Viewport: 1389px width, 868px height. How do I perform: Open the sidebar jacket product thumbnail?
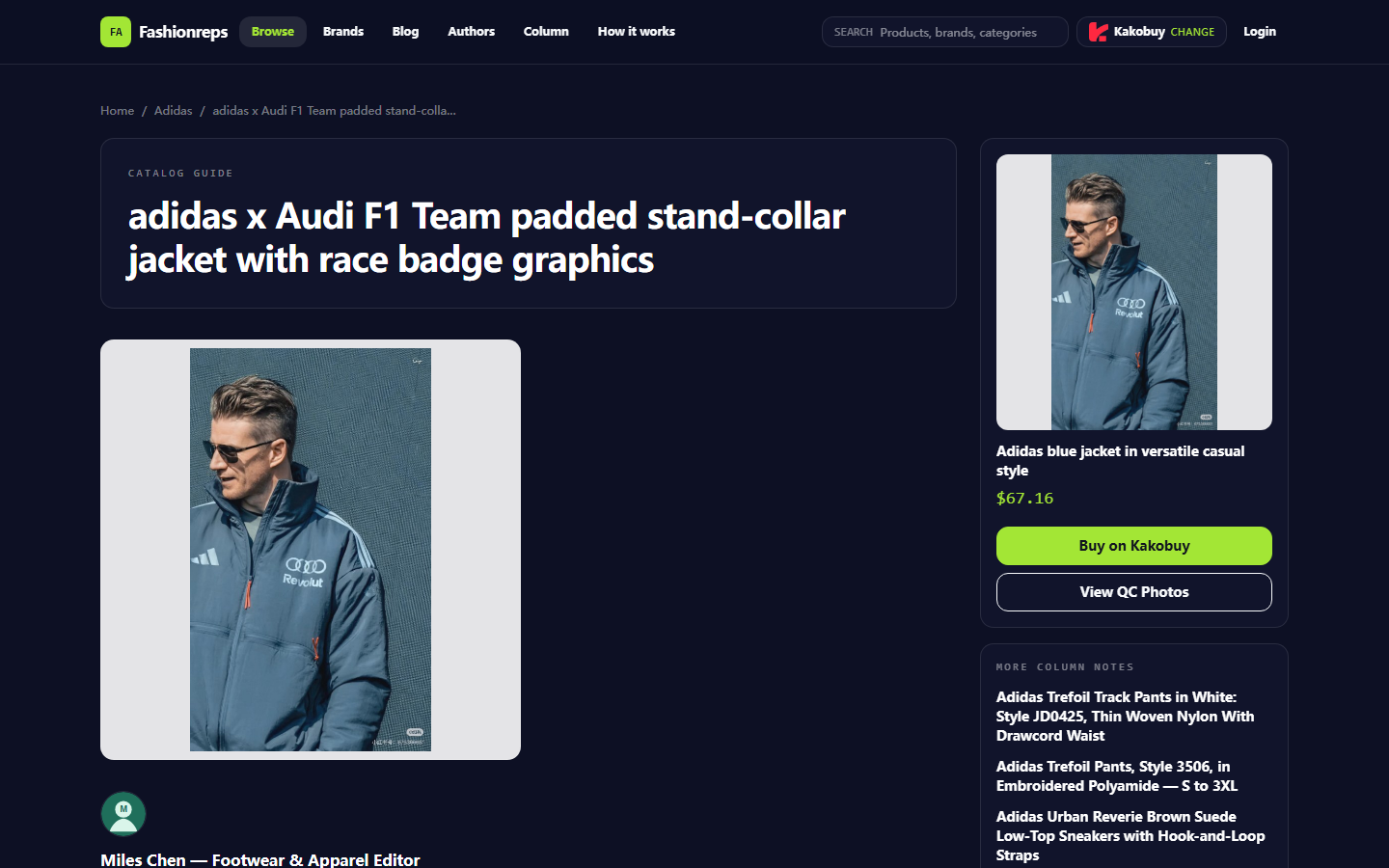(1134, 292)
